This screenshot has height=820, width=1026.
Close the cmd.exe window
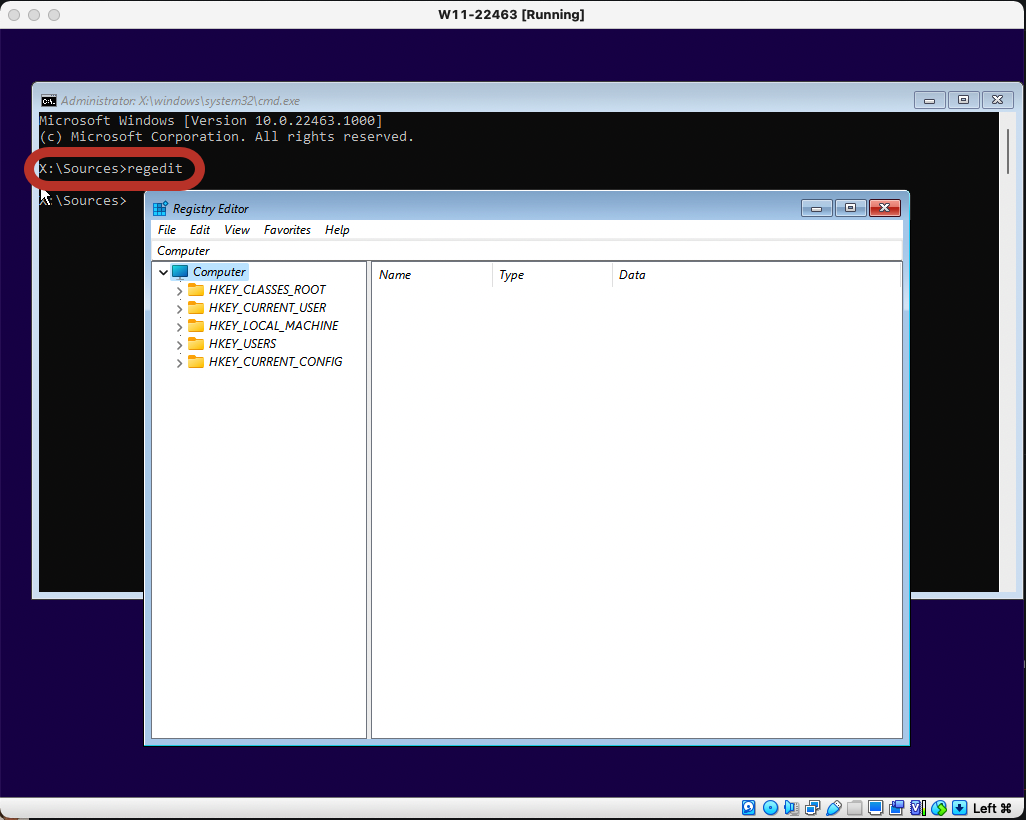coord(997,100)
